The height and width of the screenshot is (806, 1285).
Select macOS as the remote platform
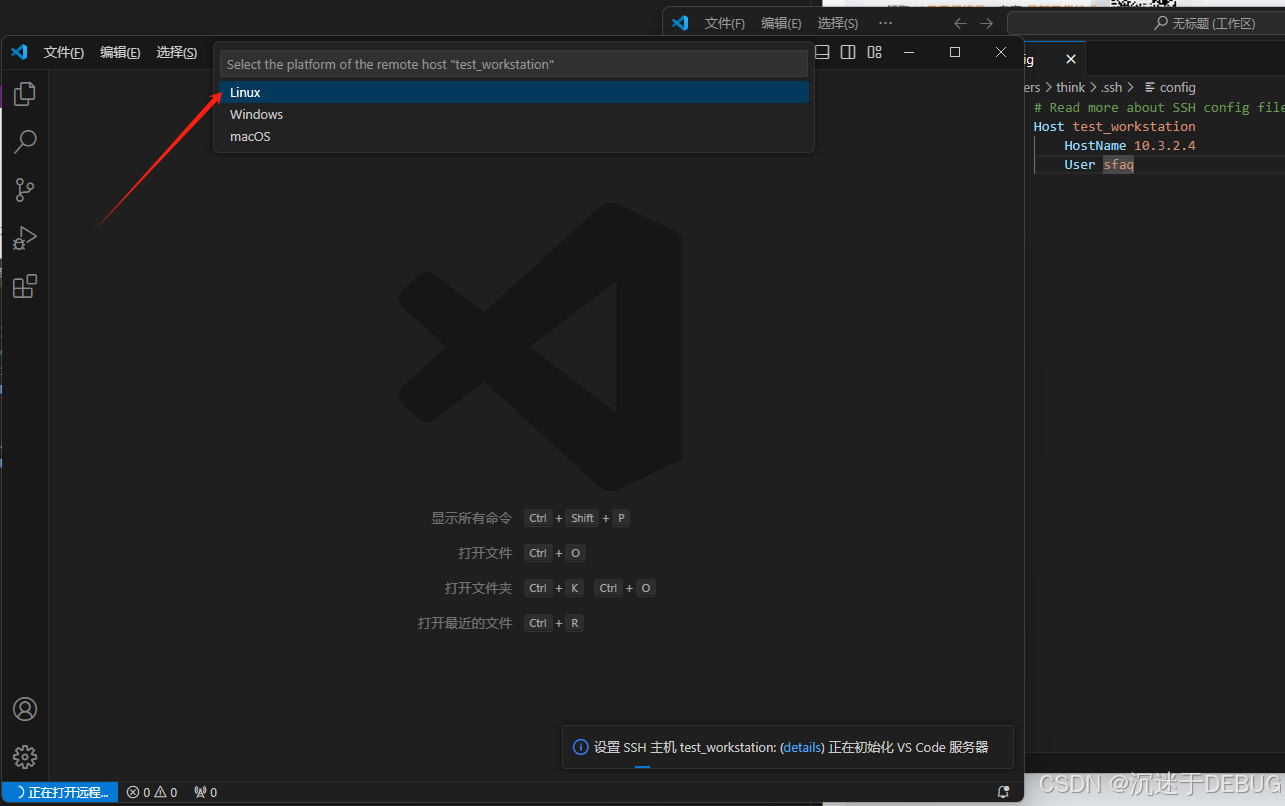[x=514, y=136]
